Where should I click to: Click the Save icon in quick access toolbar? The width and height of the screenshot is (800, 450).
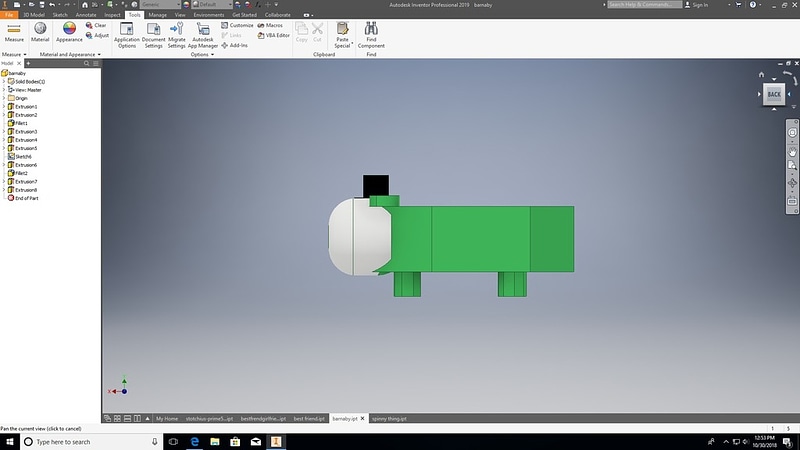coord(42,5)
